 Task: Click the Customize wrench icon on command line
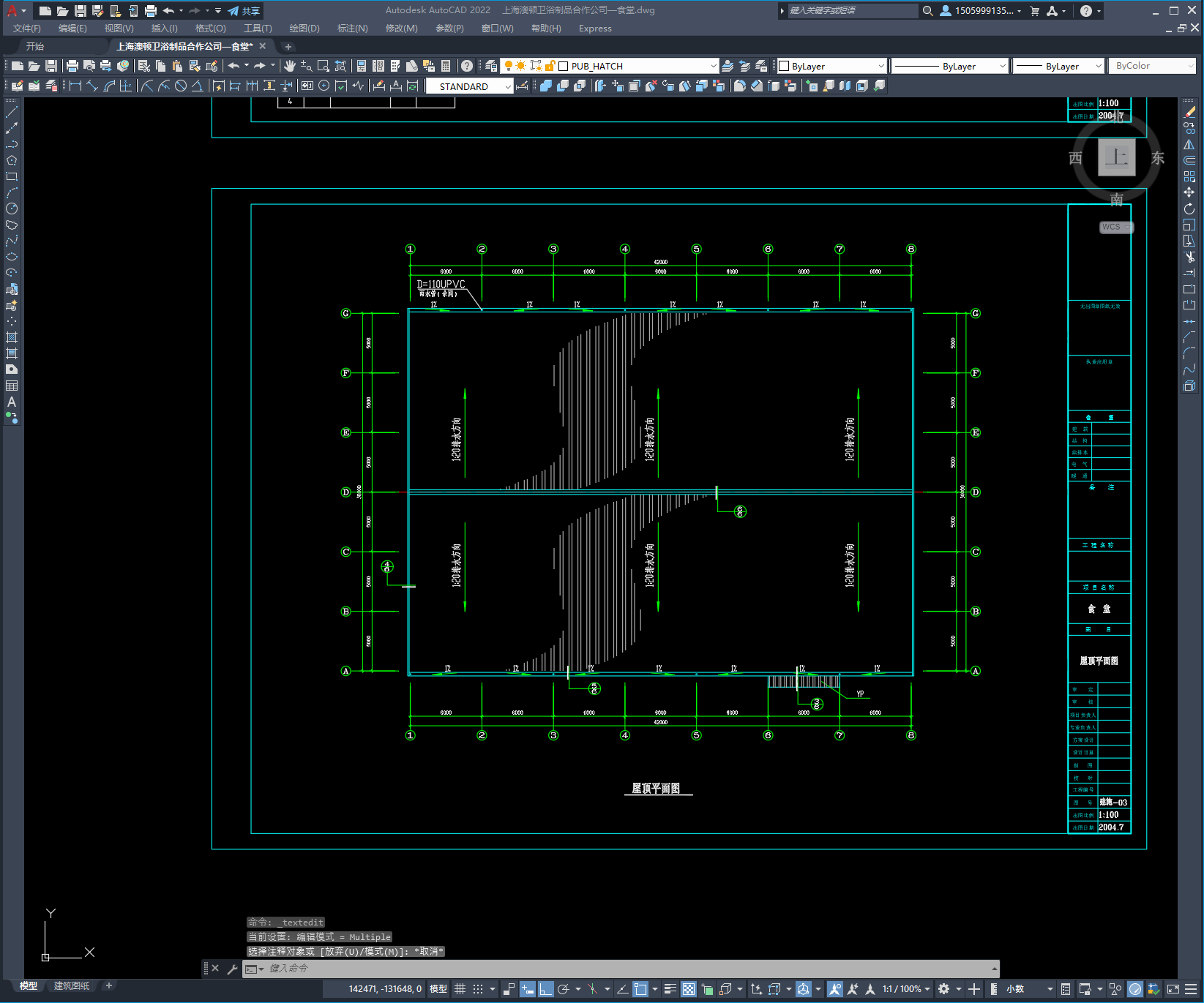233,969
